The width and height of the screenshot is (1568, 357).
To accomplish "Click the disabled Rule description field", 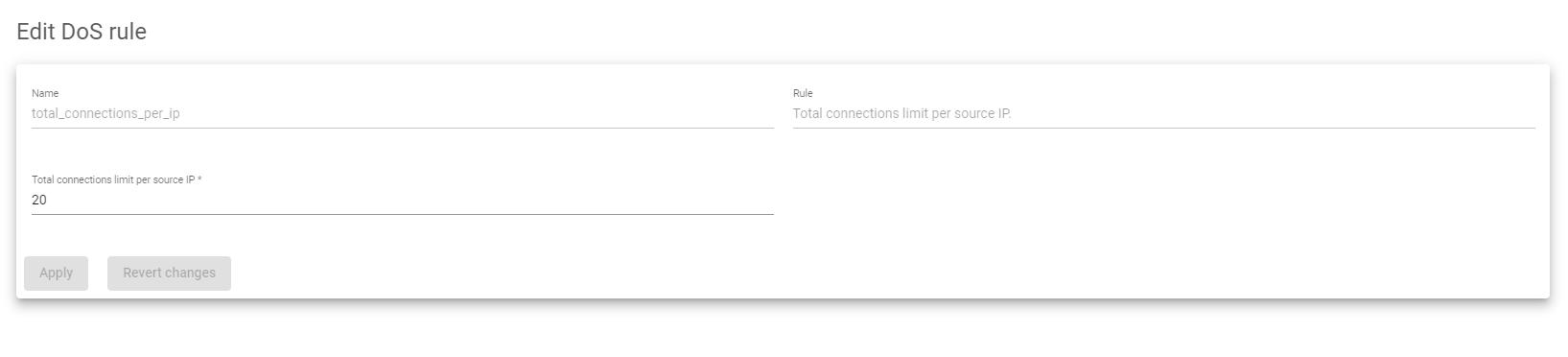I will pos(1163,113).
